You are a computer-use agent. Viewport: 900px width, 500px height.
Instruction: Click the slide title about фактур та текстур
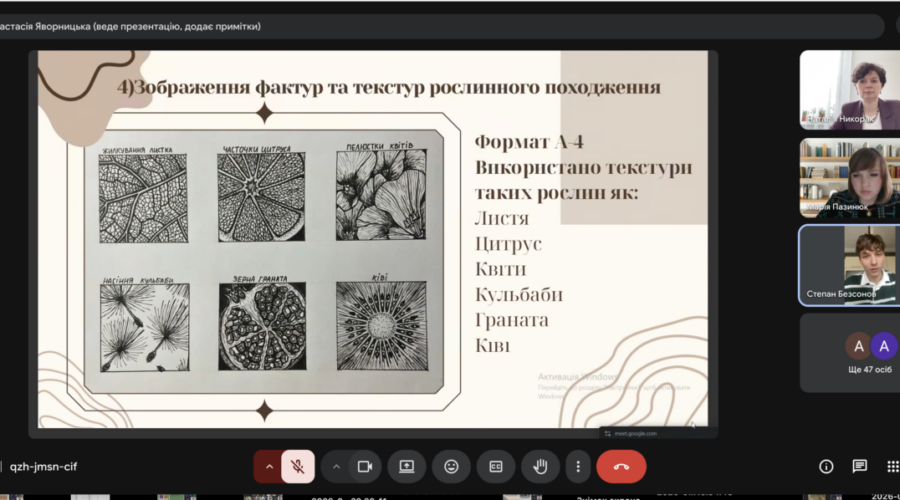389,87
